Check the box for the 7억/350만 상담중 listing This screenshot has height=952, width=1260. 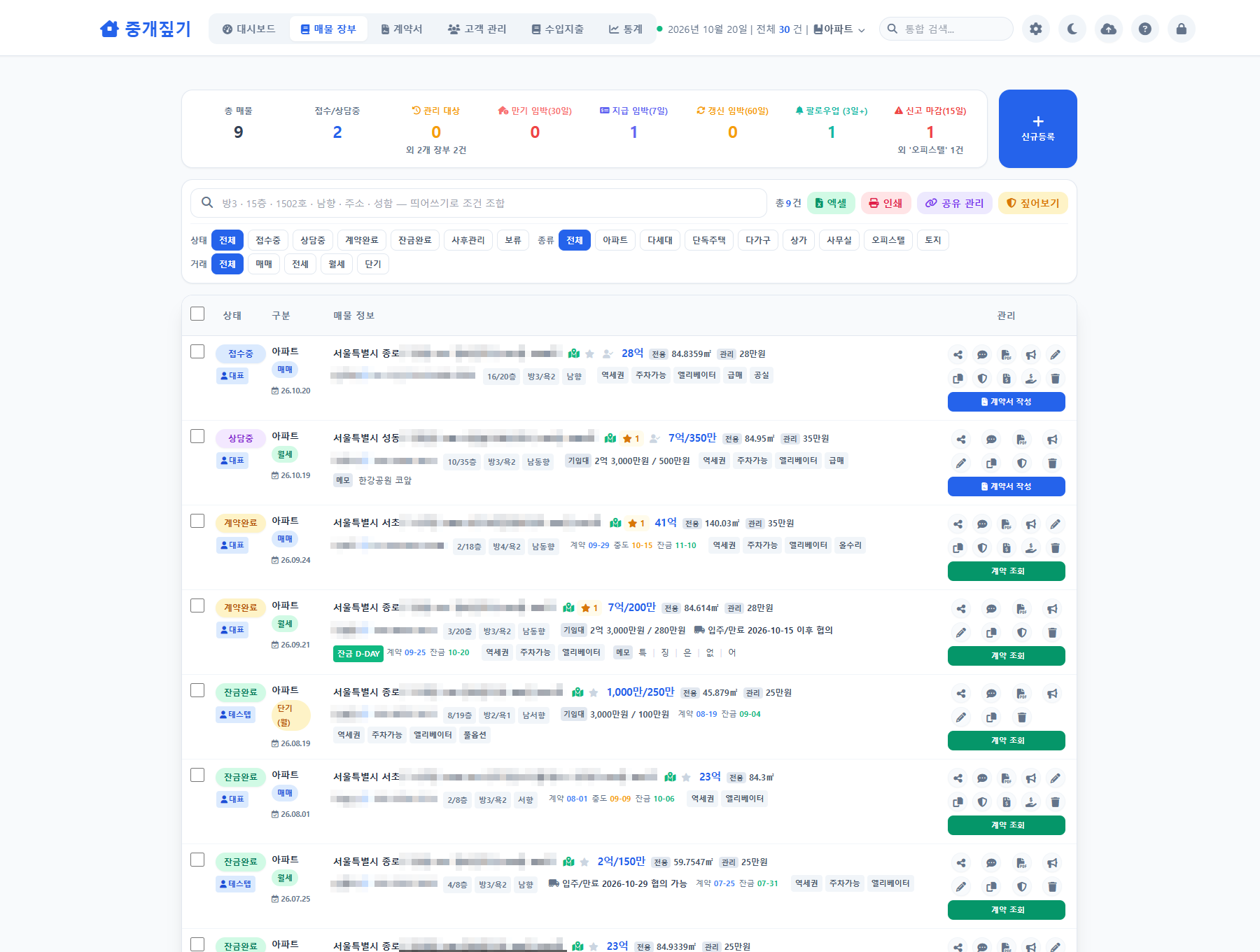pos(197,436)
